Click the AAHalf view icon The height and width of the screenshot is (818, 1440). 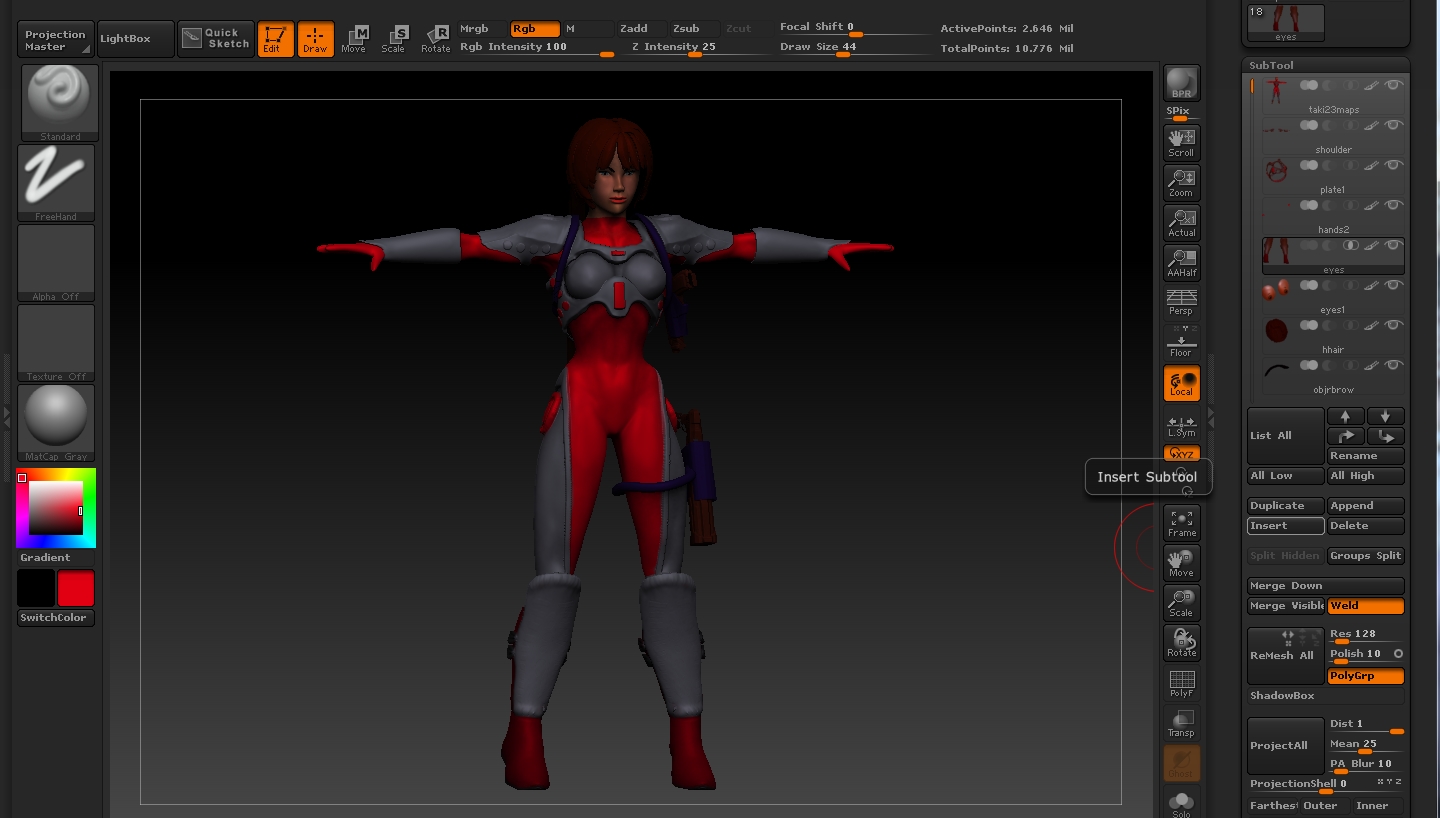coord(1181,262)
